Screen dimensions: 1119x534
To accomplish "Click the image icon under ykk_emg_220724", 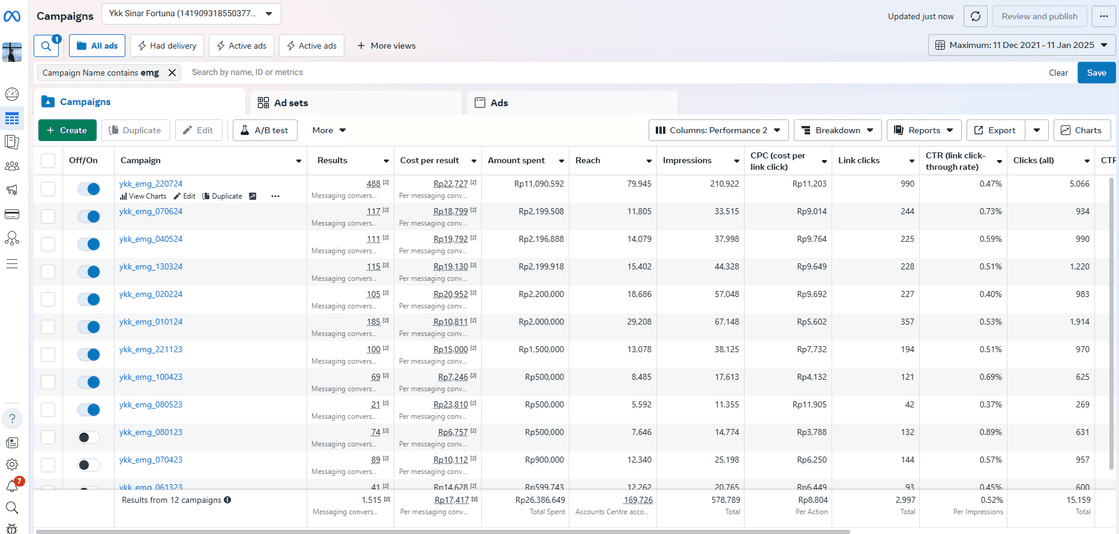I will [253, 196].
